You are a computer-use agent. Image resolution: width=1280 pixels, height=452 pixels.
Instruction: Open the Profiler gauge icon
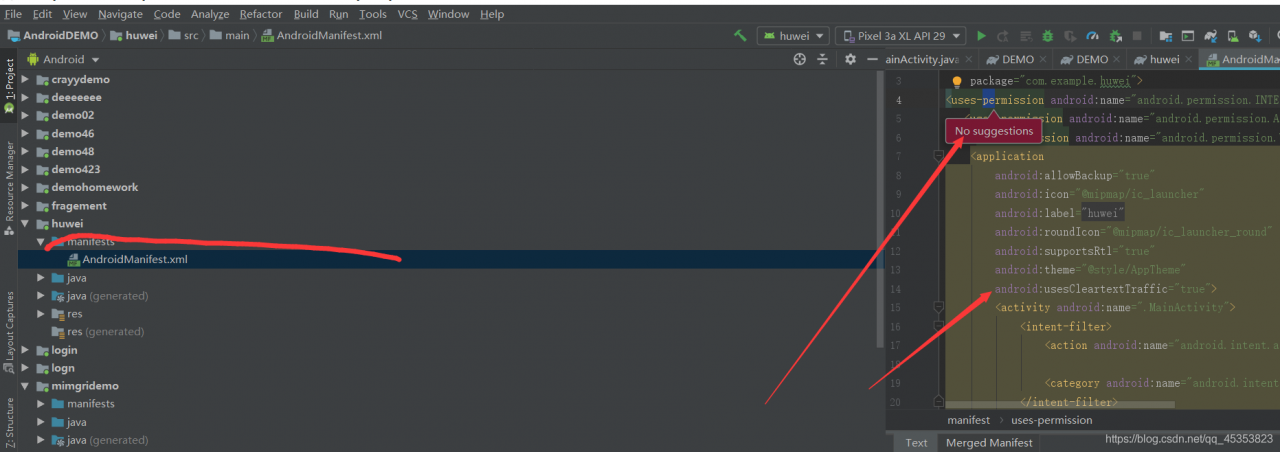click(x=1092, y=36)
